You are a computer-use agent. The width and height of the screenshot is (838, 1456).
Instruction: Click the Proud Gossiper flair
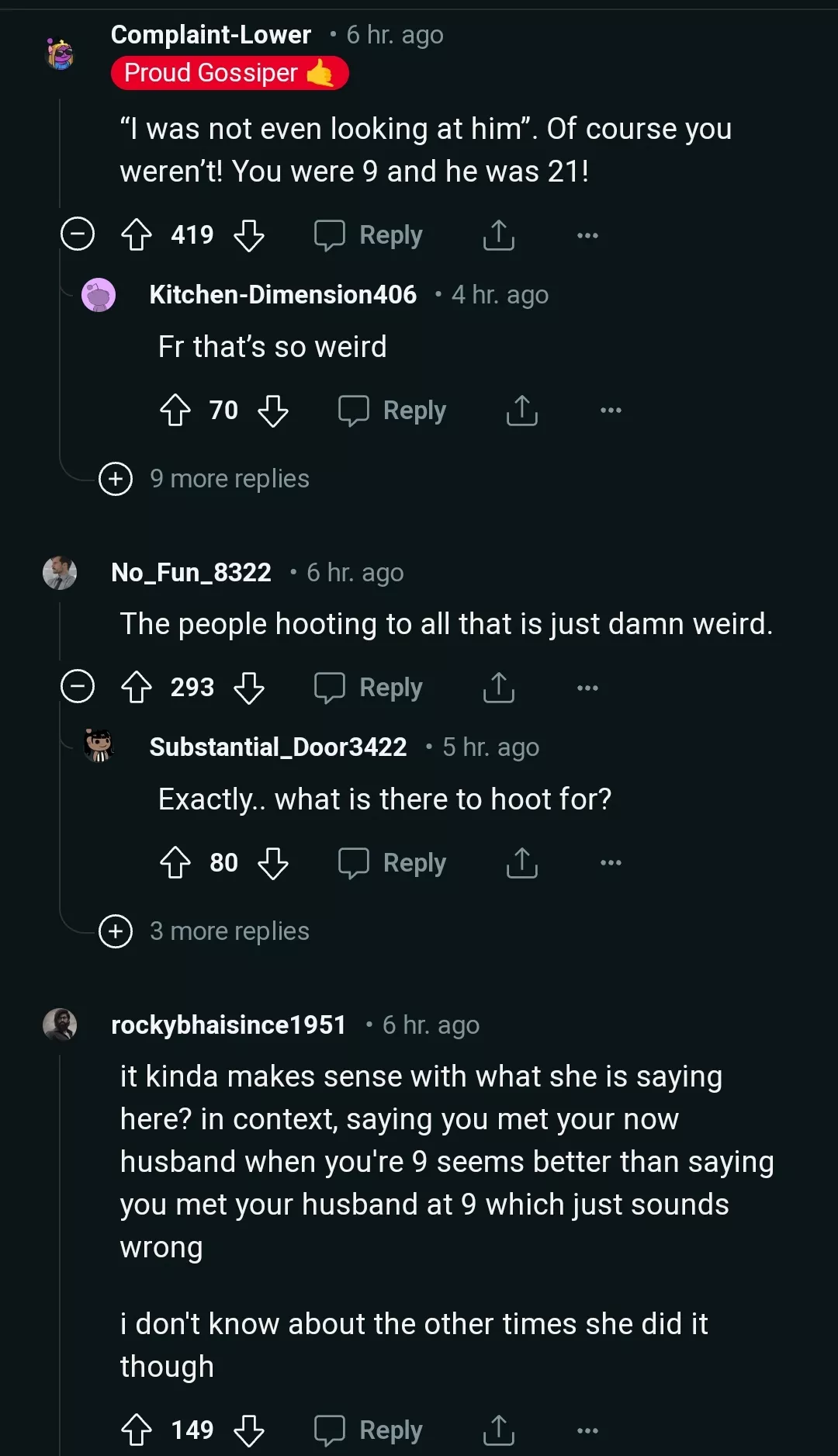pyautogui.click(x=230, y=73)
